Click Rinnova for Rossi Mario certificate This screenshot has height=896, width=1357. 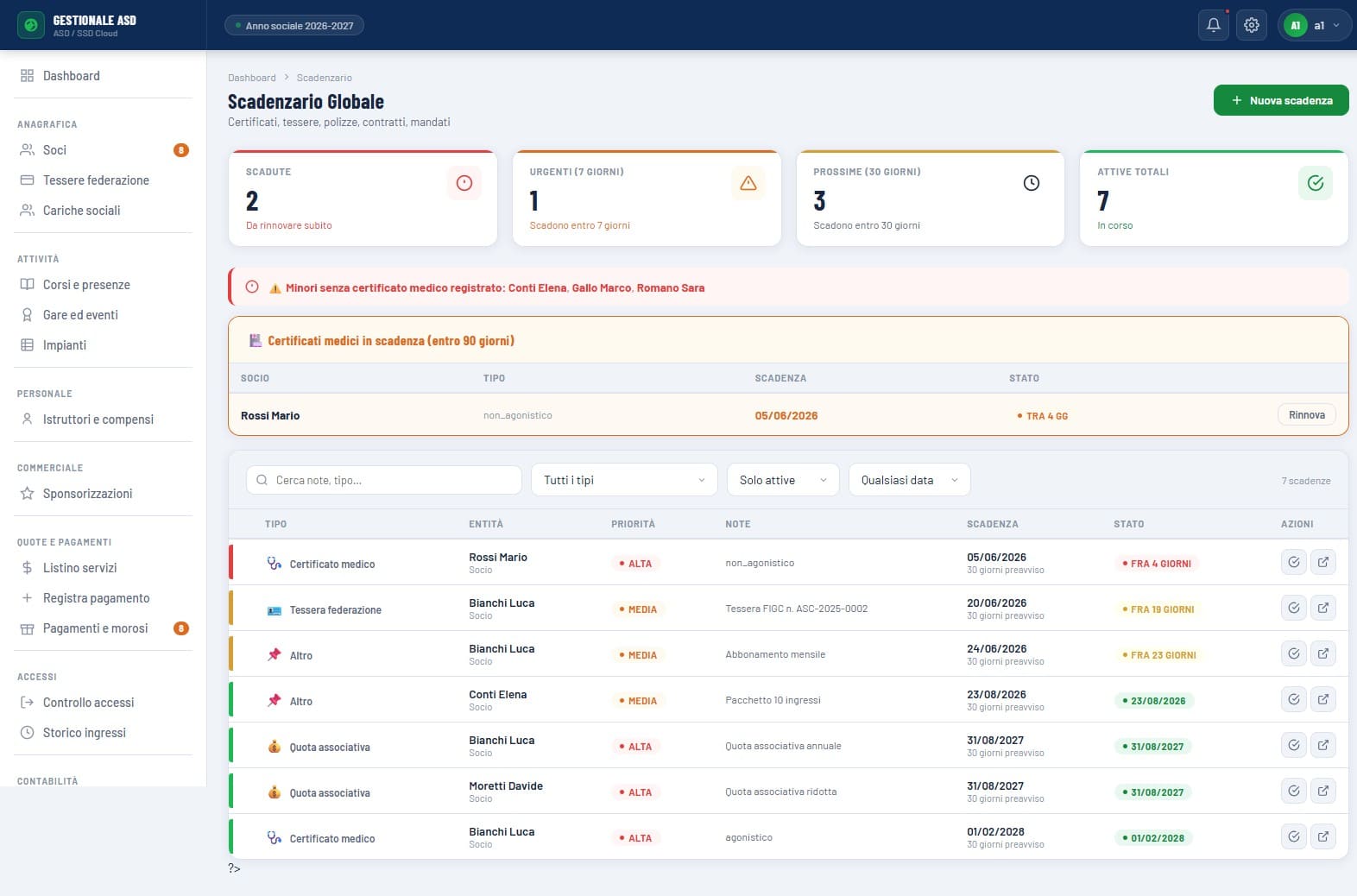1307,415
